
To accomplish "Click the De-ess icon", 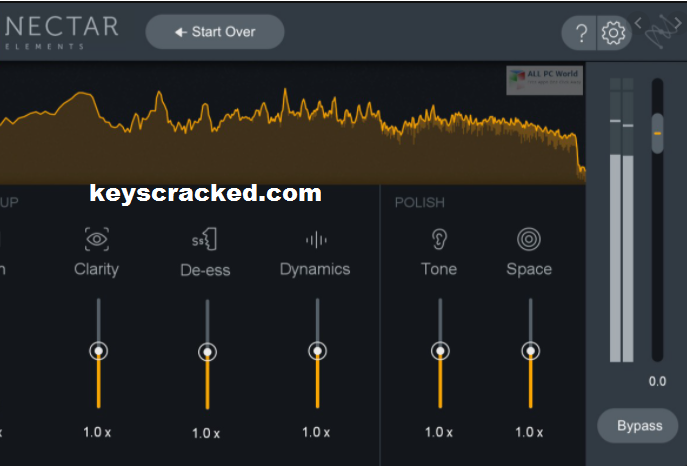I will [205, 239].
